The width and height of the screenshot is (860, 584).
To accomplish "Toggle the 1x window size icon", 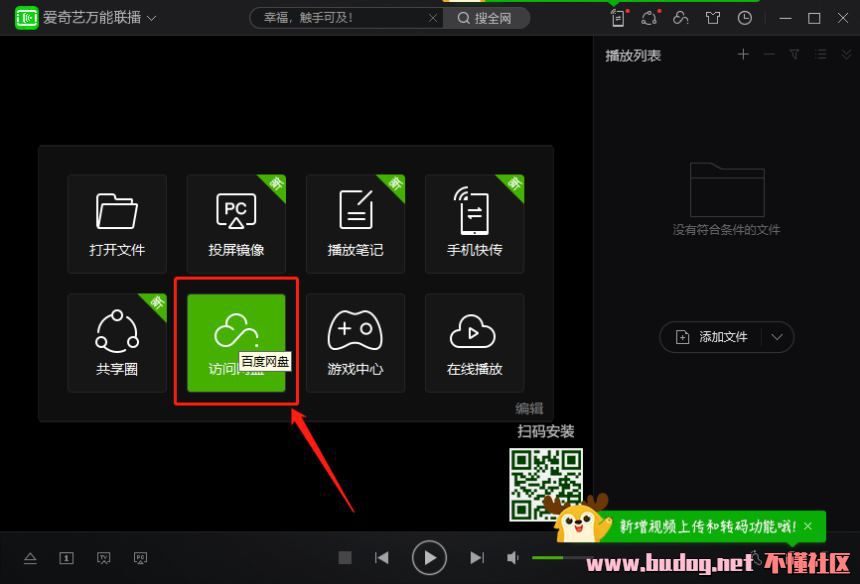I will click(x=66, y=558).
